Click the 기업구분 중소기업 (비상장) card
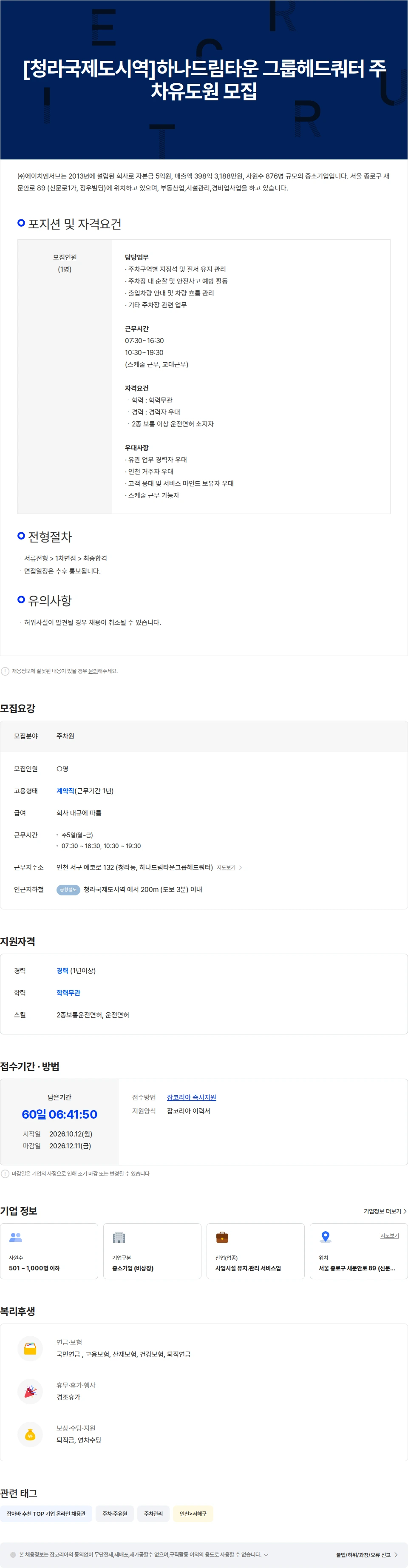This screenshot has height=1568, width=408. pos(152,1251)
